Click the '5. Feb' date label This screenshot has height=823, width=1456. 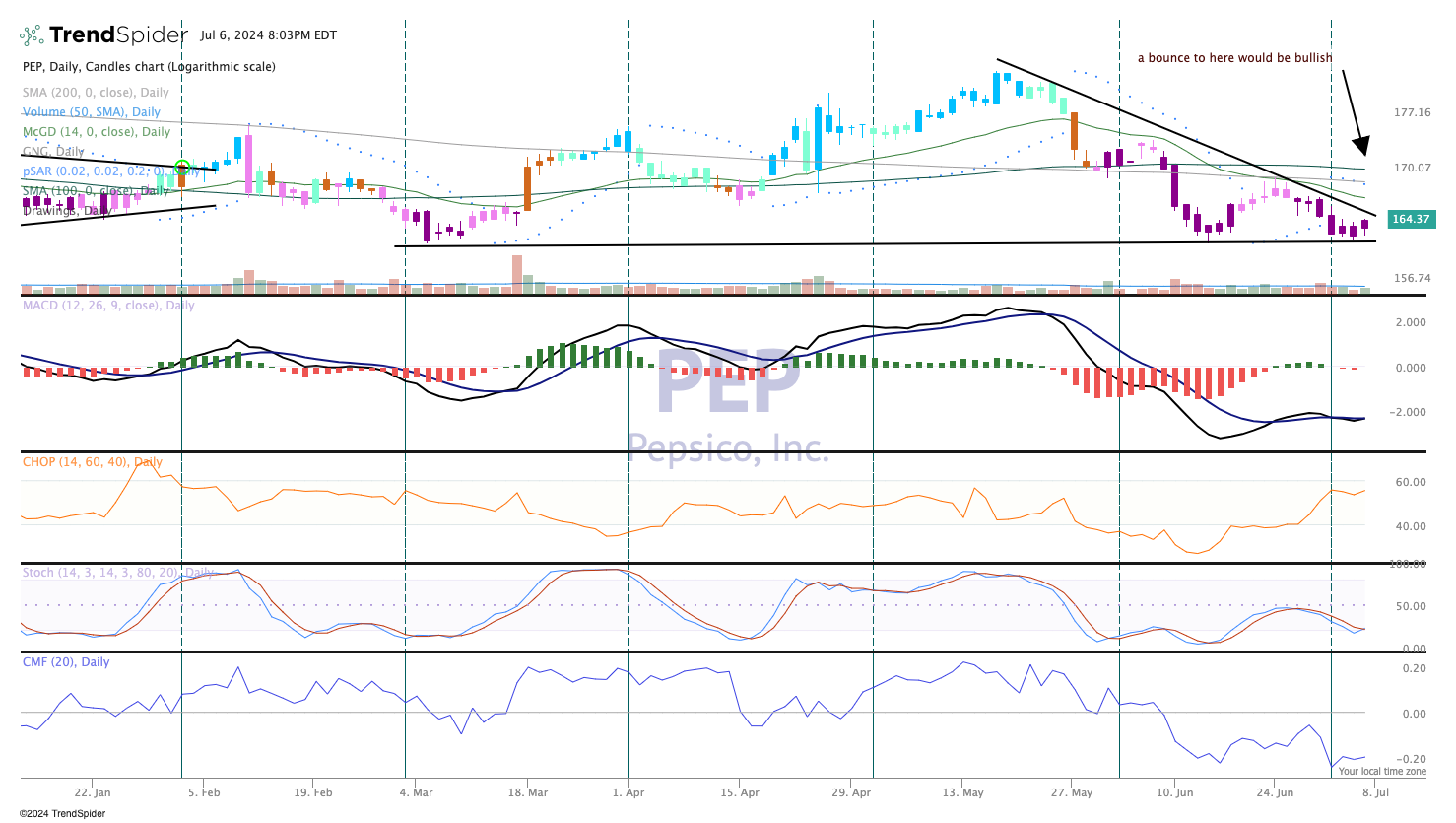pyautogui.click(x=204, y=792)
